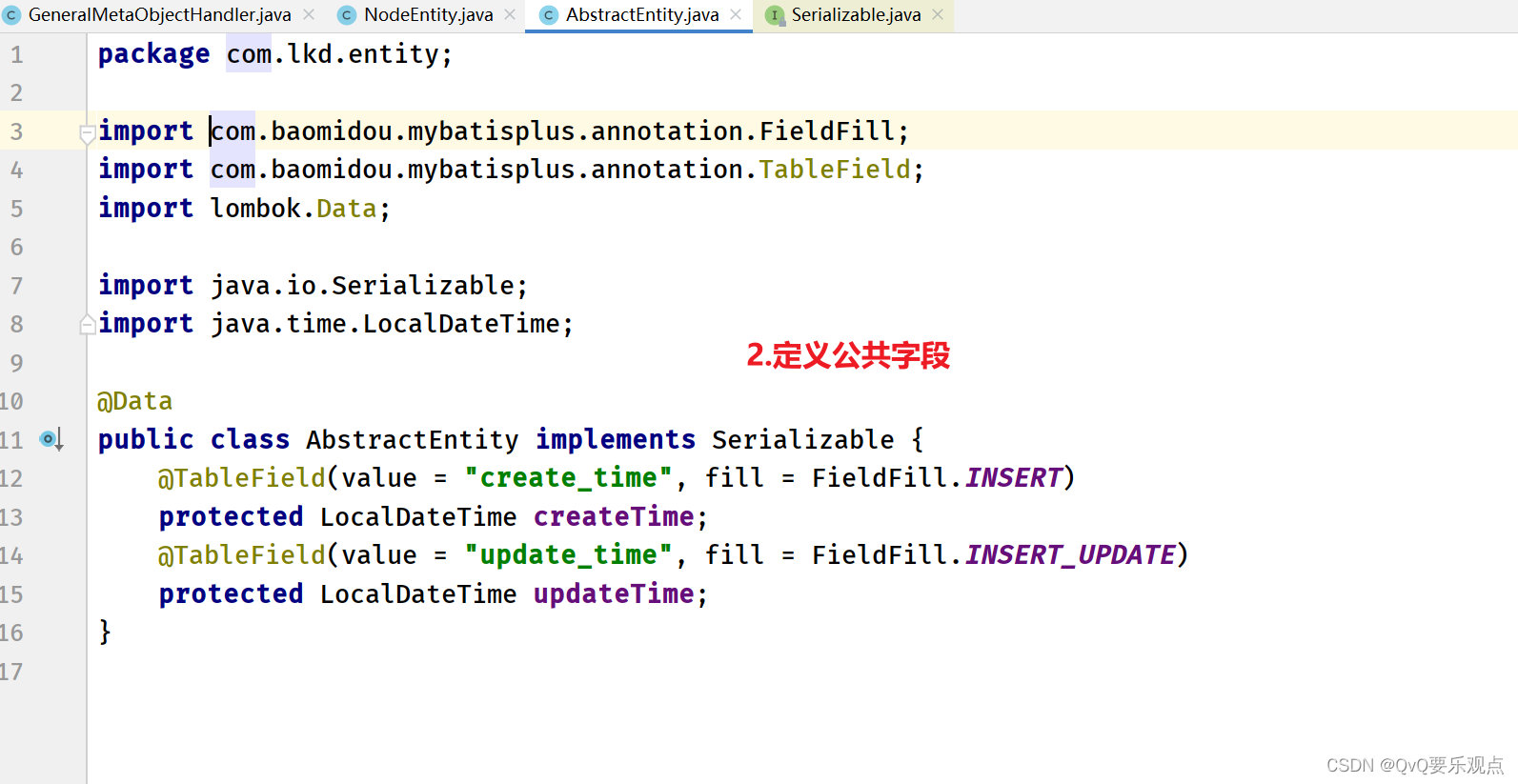This screenshot has width=1518, height=784.
Task: Click the implemented-by gutter icon on line 11
Action: click(51, 439)
